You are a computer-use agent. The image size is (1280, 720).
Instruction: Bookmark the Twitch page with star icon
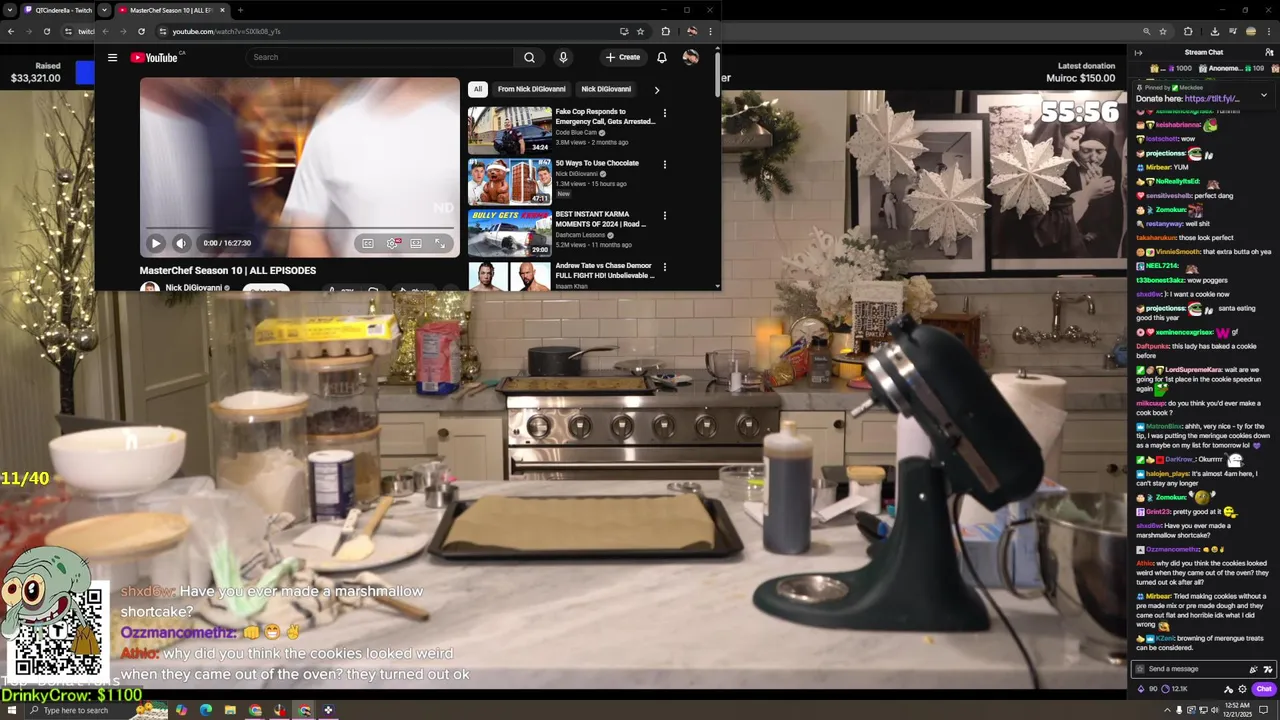coord(1162,31)
